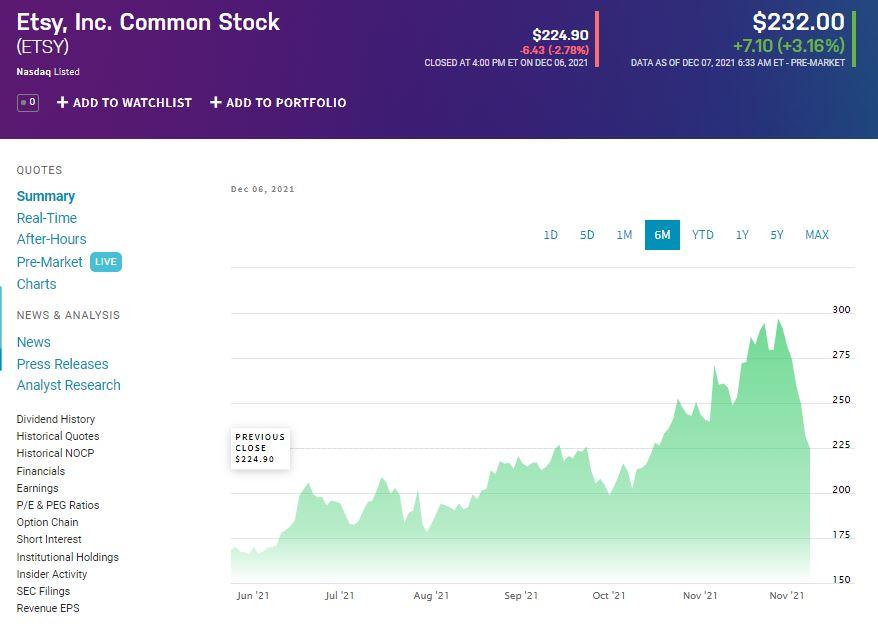
Task: Open Short Interest data
Action: click(49, 539)
